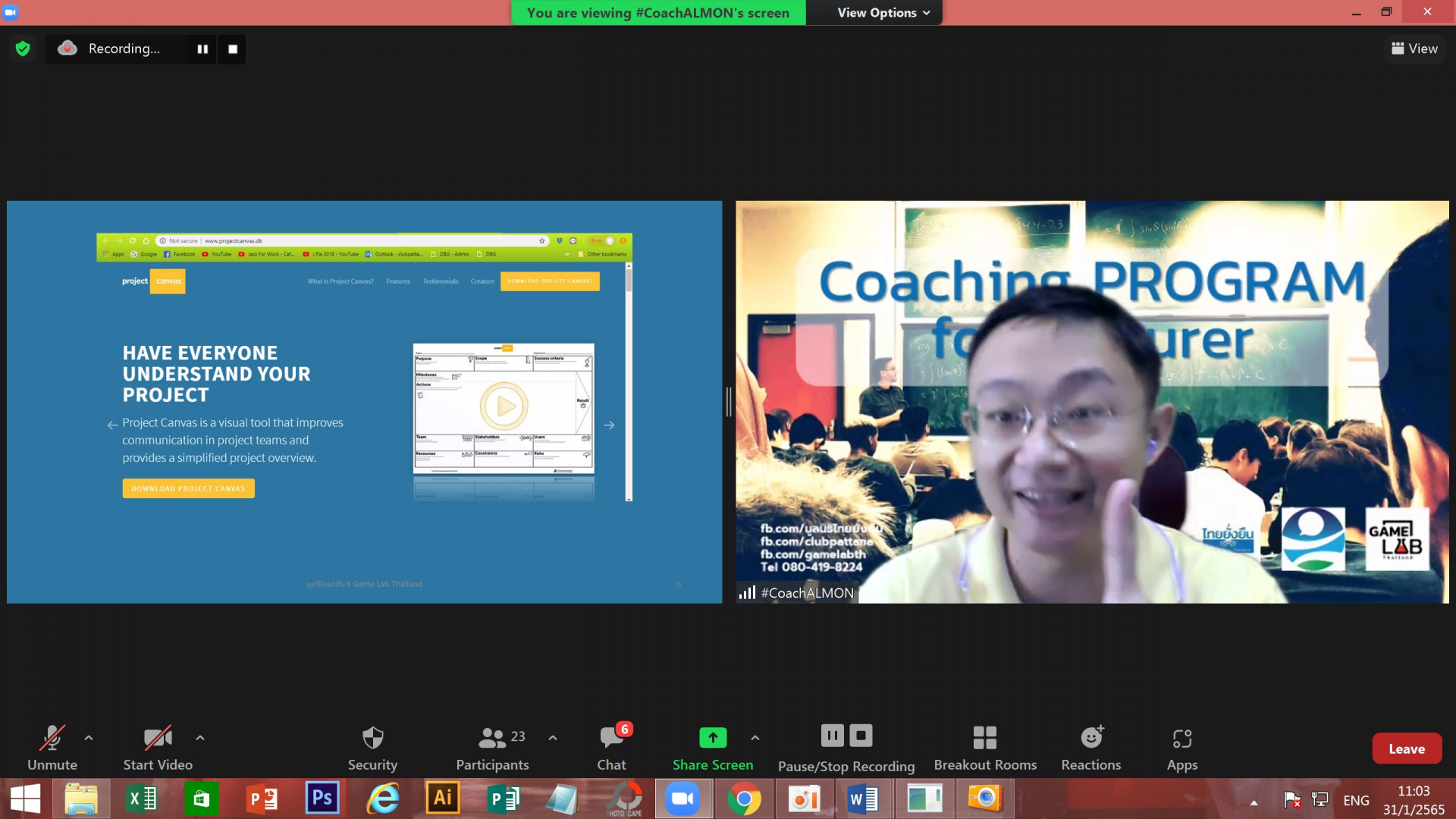Open File Explorer from taskbar
The width and height of the screenshot is (1456, 819).
[x=81, y=799]
